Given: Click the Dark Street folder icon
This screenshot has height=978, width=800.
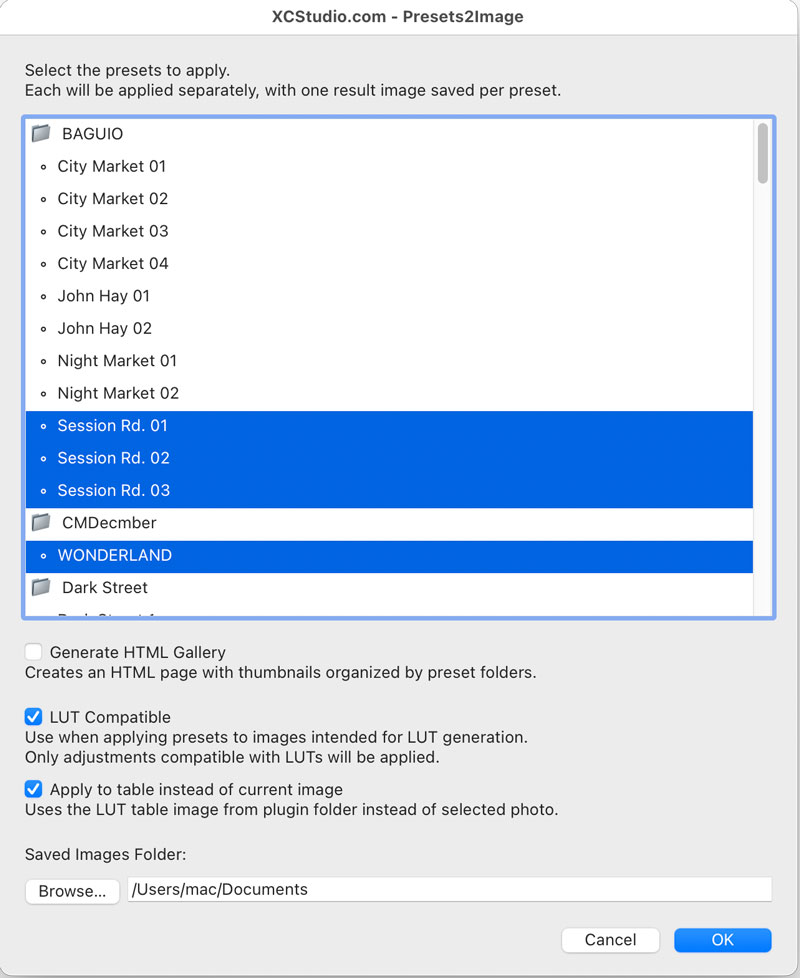Looking at the screenshot, I should [41, 587].
